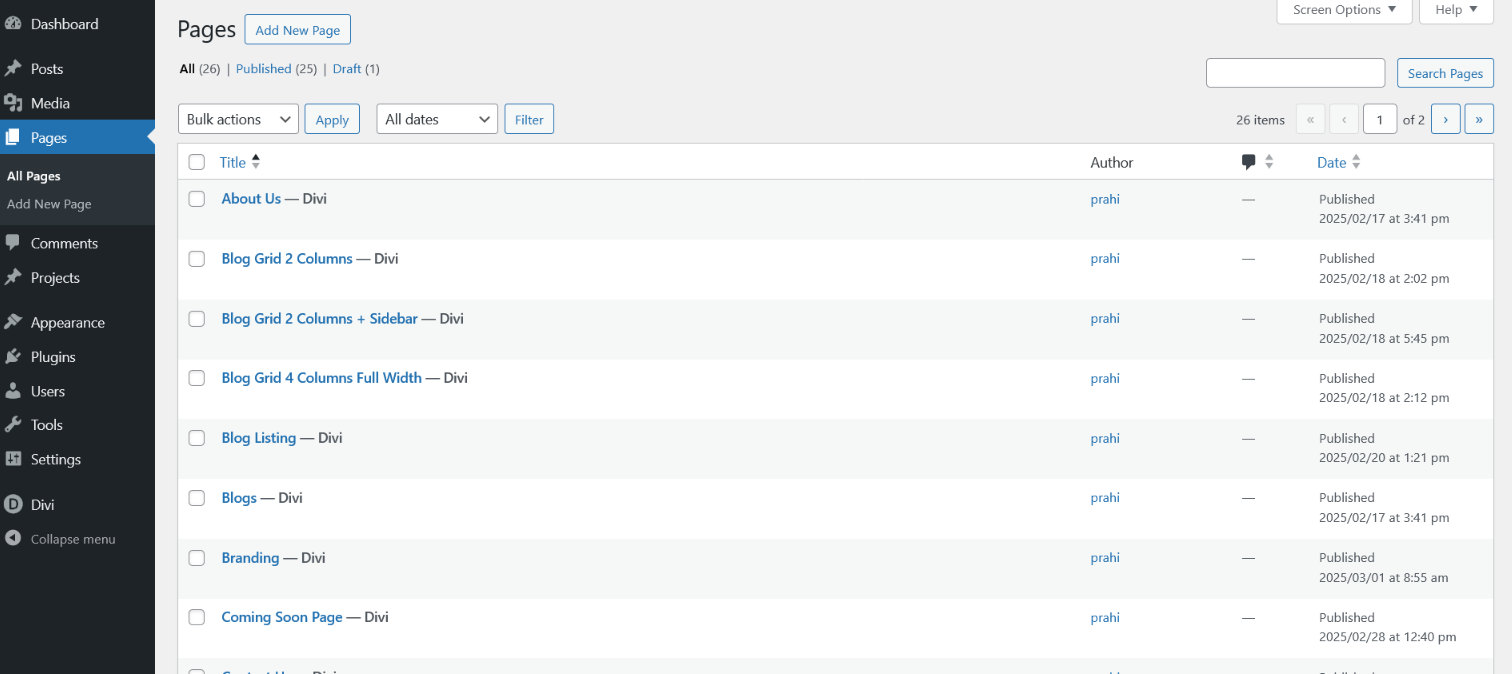Click the Search Pages button

tap(1445, 73)
